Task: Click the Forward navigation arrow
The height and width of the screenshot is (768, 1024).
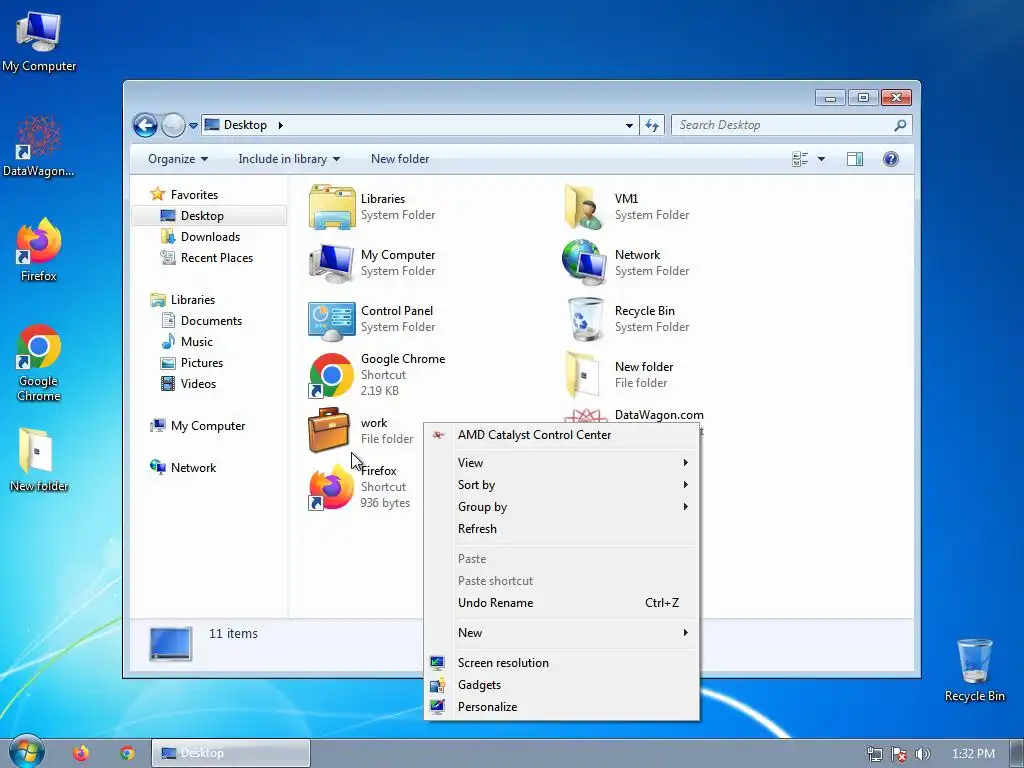Action: pos(173,125)
